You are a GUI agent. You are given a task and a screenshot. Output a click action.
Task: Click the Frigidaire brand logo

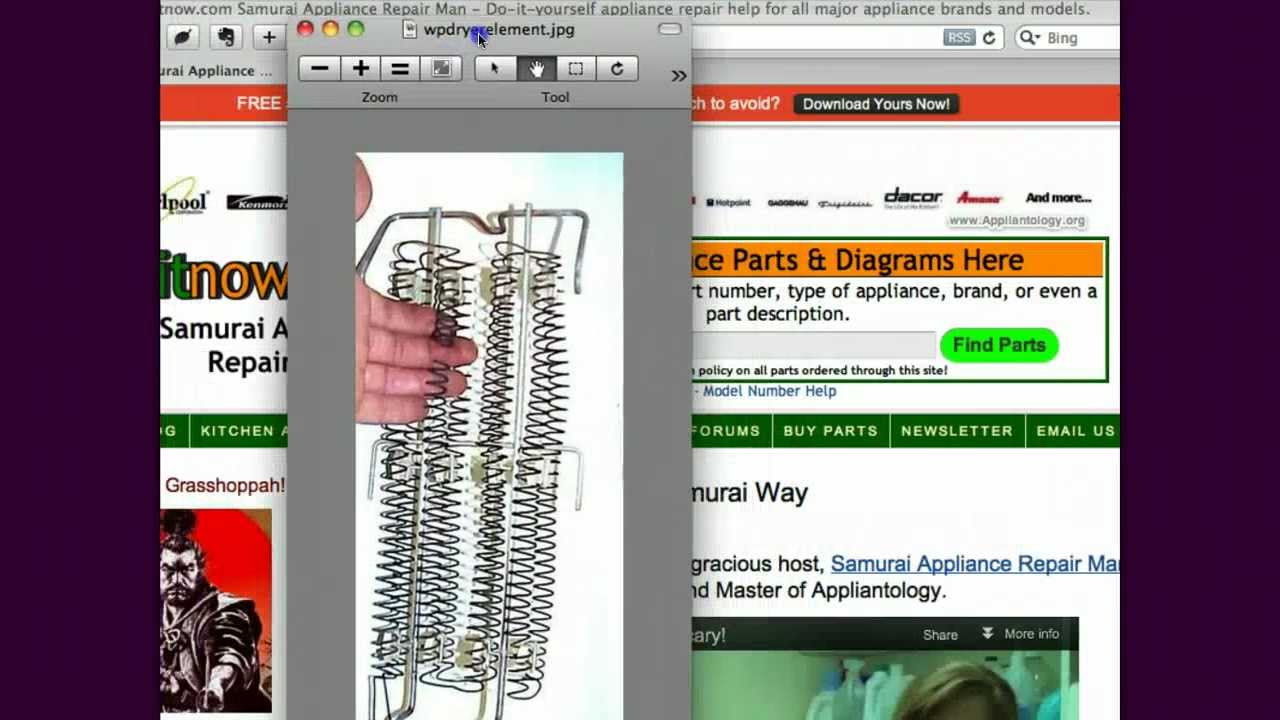click(x=845, y=203)
